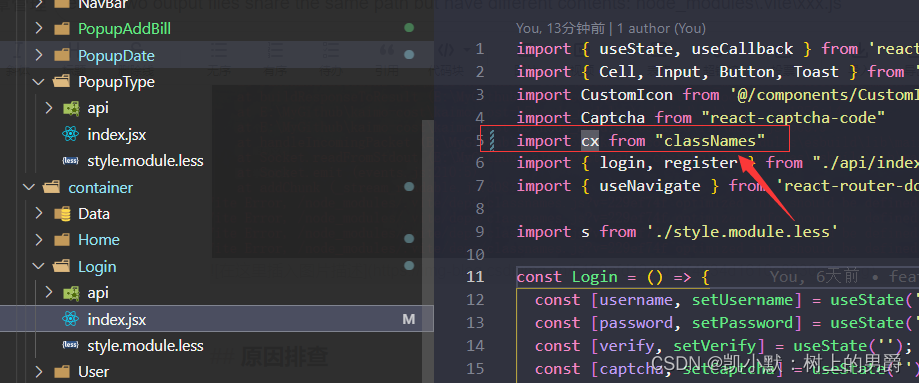Click 'Toast' import on line 2
Screen dimensions: 919x383
(816, 72)
